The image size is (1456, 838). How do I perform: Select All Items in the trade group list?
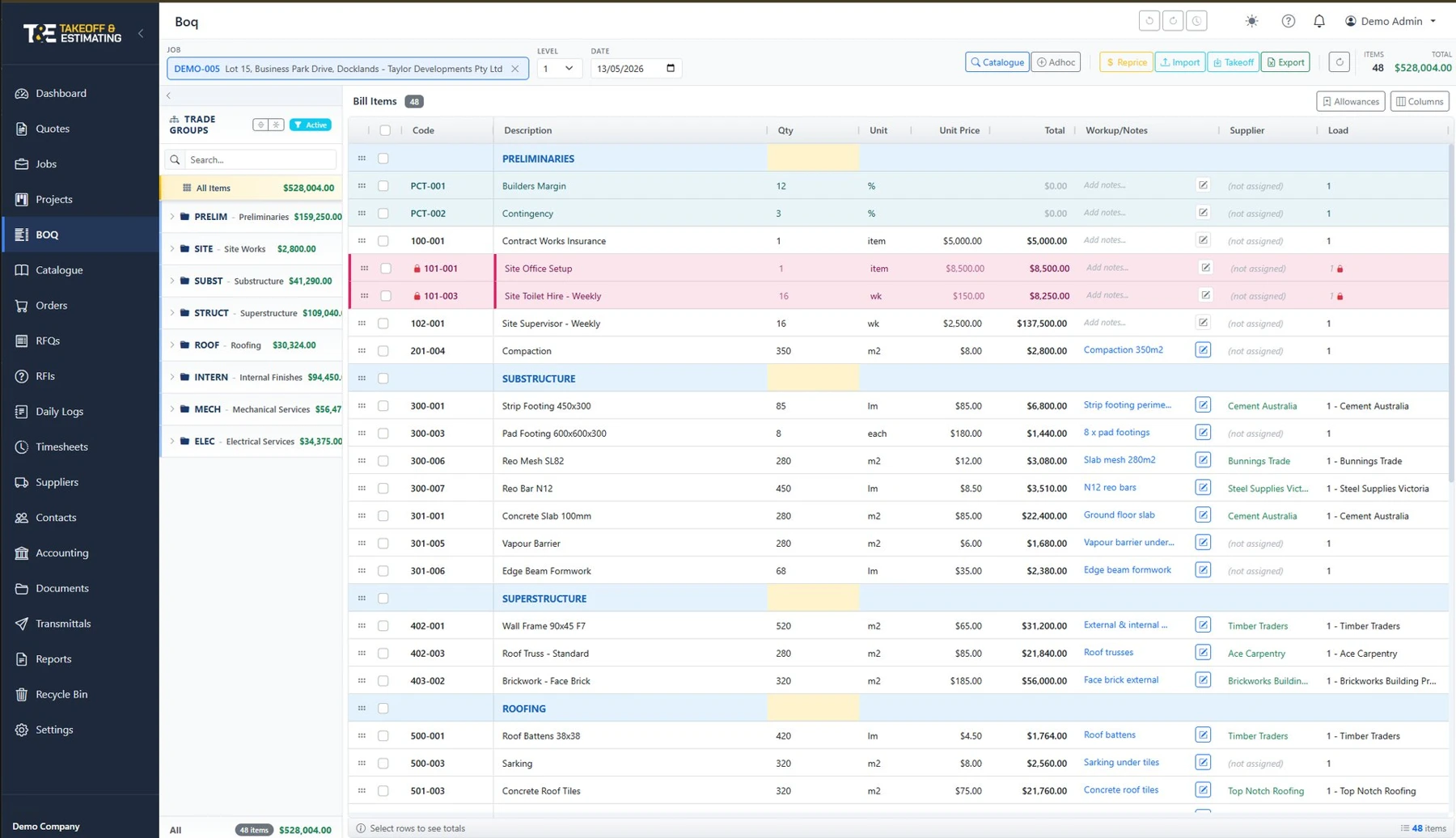point(252,188)
